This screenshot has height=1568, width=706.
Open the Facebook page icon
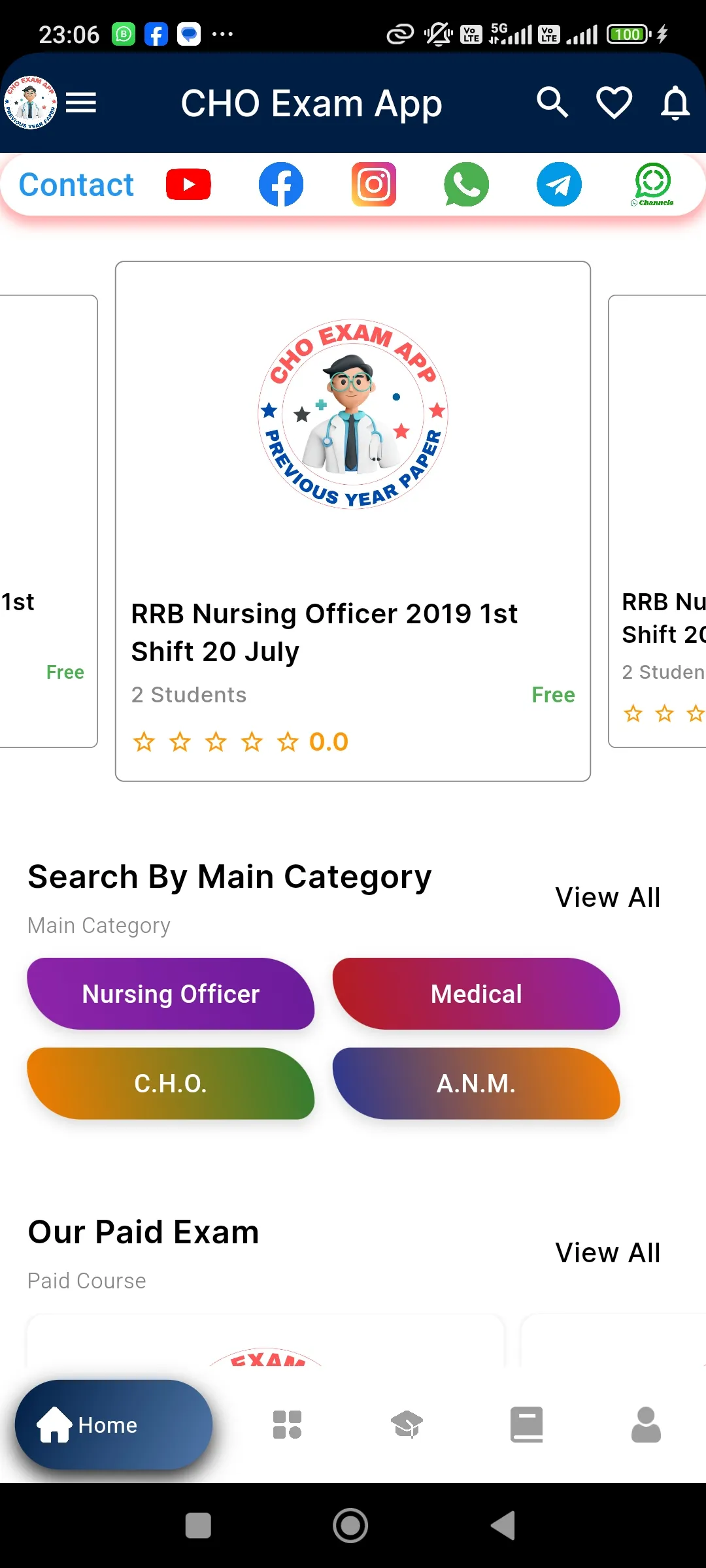click(281, 184)
